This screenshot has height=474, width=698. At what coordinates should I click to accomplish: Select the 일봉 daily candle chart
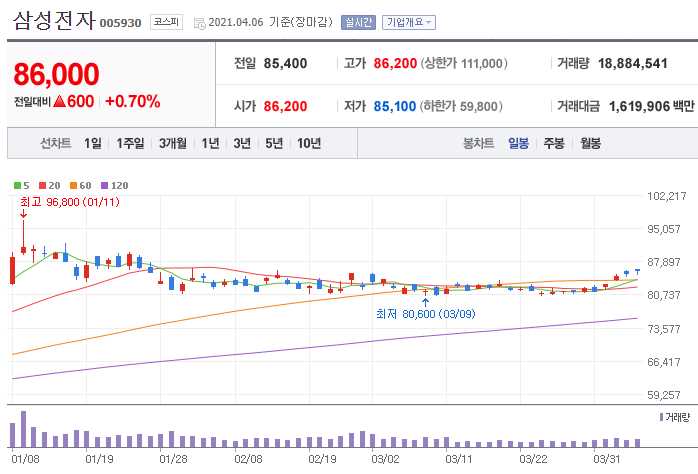pos(518,143)
